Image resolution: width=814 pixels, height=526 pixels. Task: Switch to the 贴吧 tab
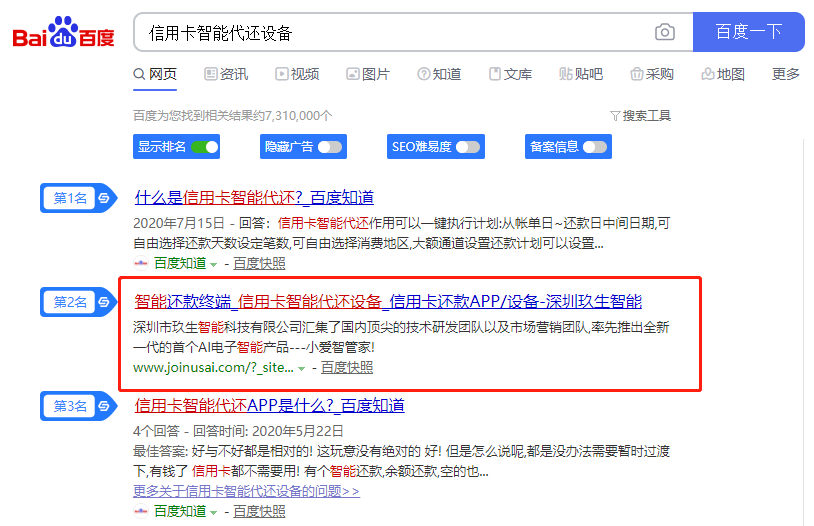(581, 74)
